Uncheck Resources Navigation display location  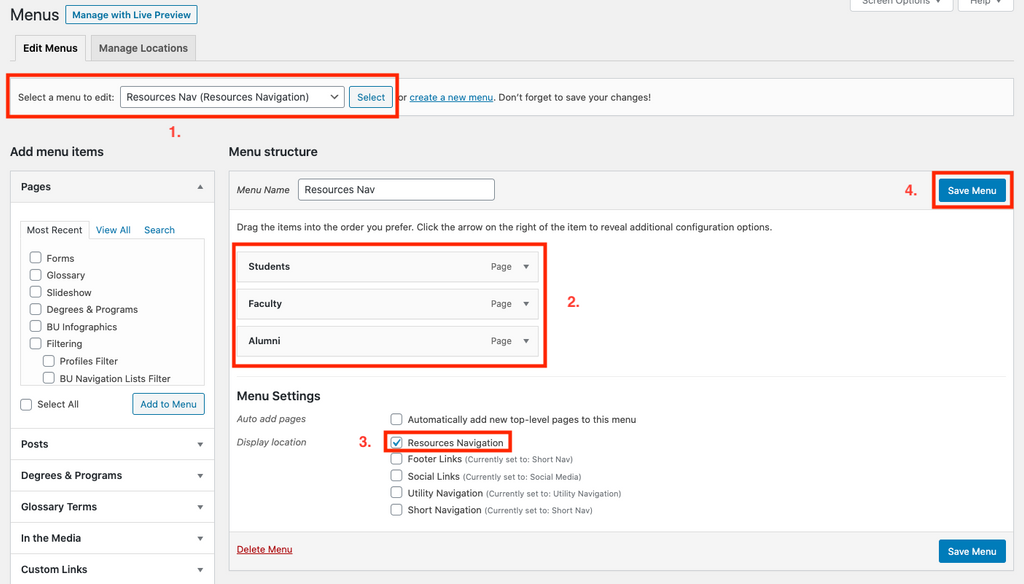tap(397, 442)
